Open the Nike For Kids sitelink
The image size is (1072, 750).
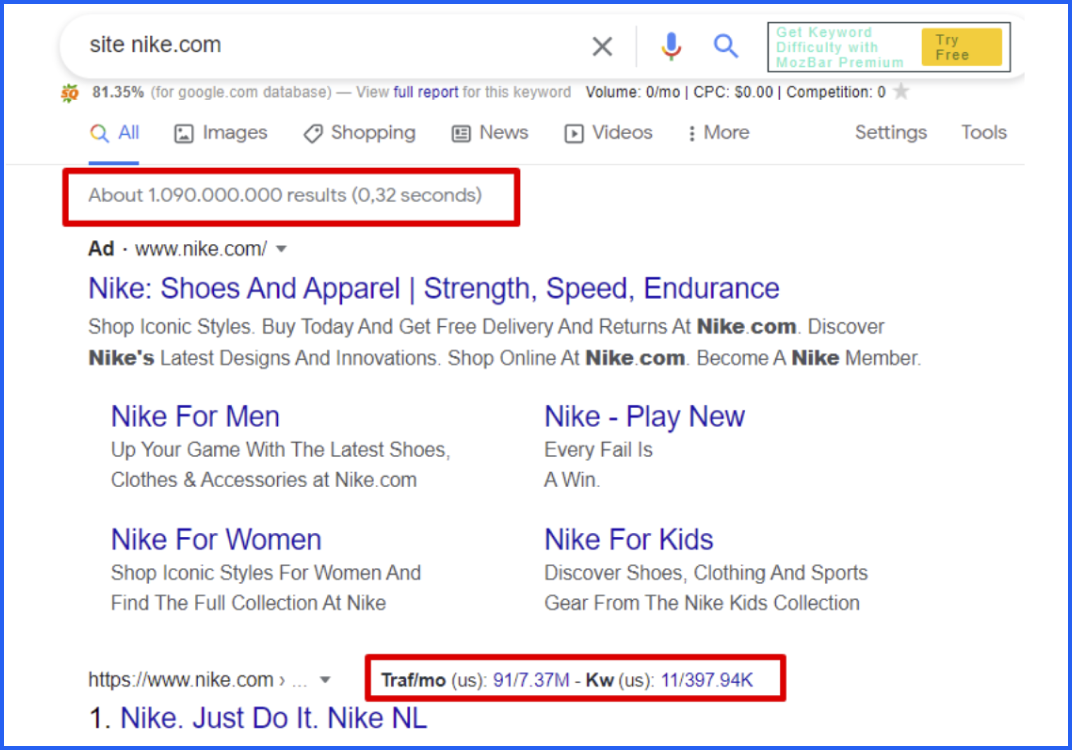(628, 540)
